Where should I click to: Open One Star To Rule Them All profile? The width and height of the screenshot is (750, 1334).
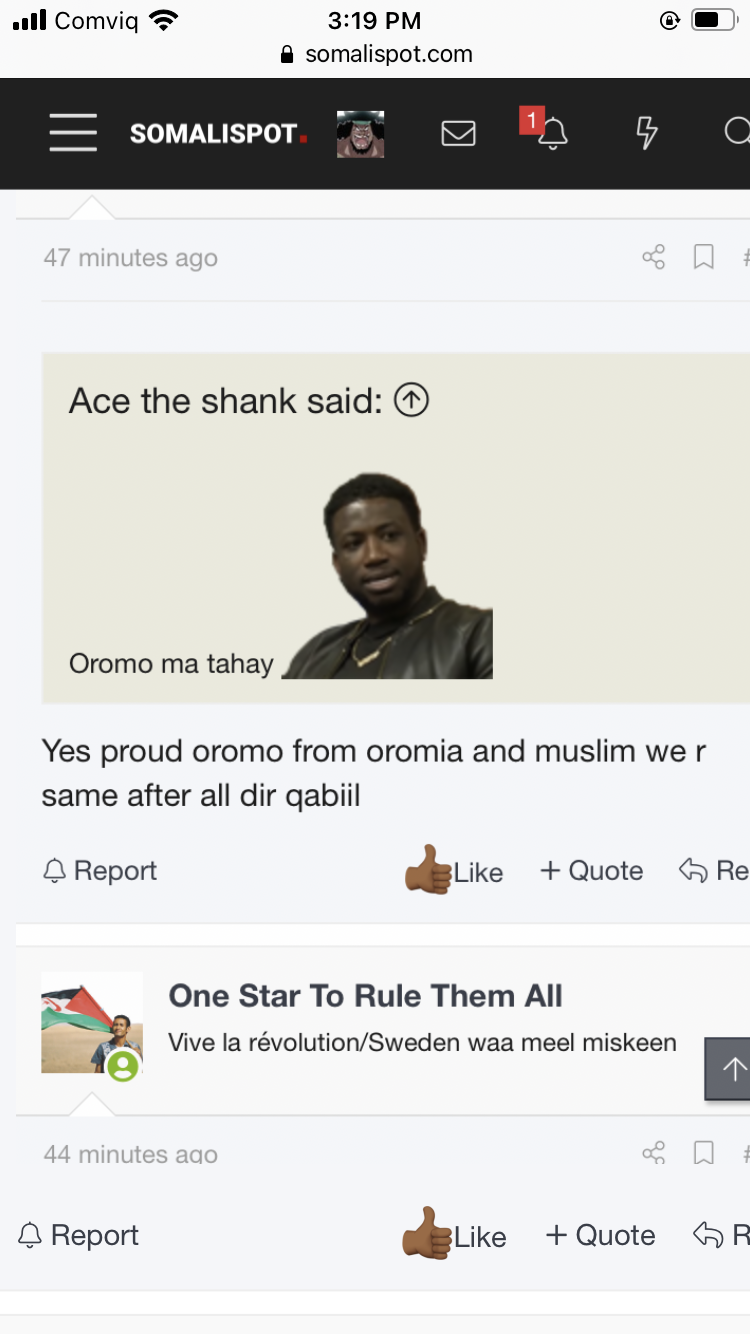365,996
